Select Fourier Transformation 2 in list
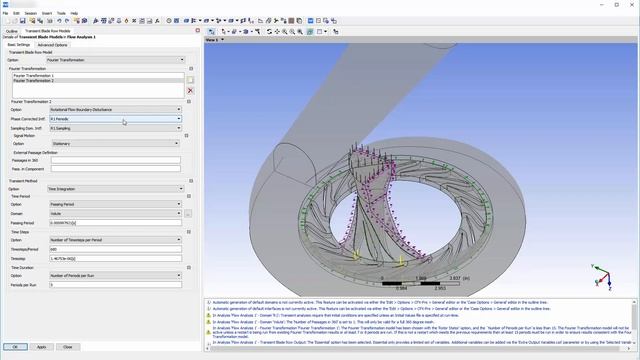 (98, 80)
